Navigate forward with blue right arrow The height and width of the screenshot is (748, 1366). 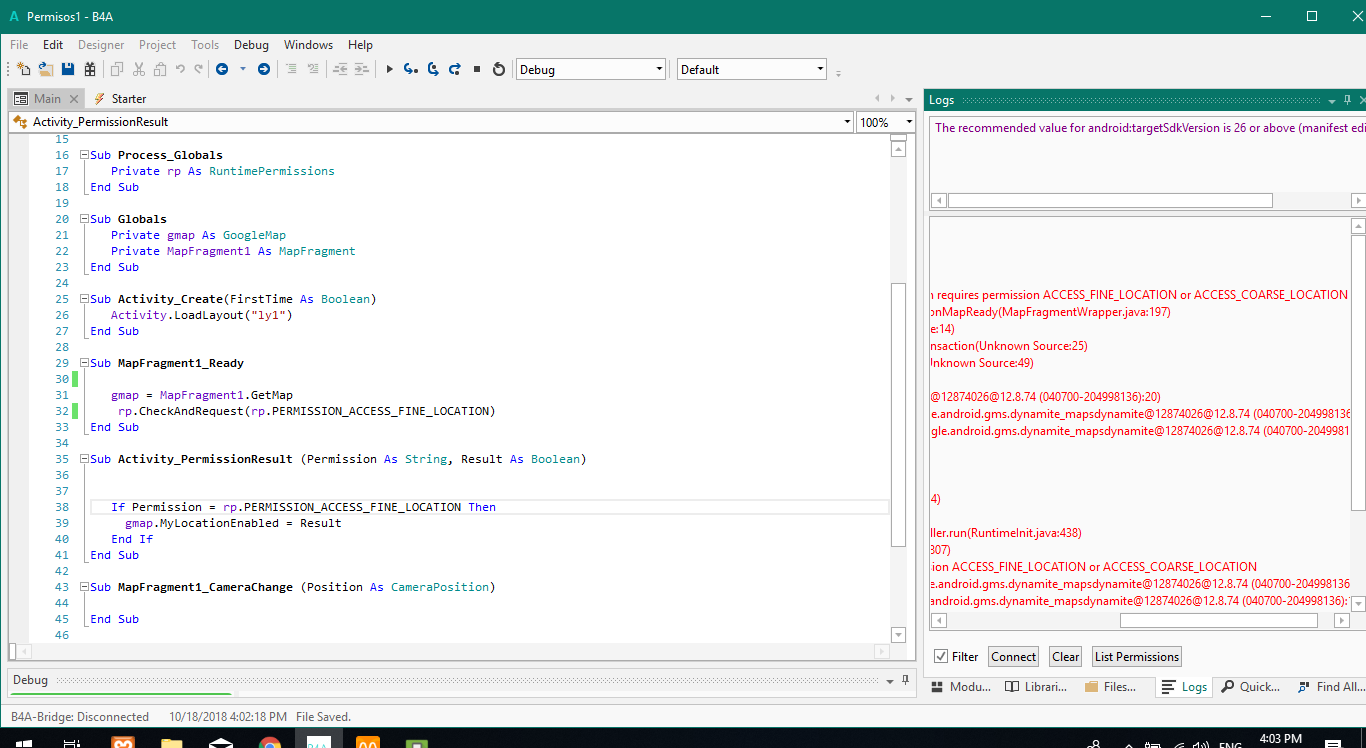(x=264, y=69)
